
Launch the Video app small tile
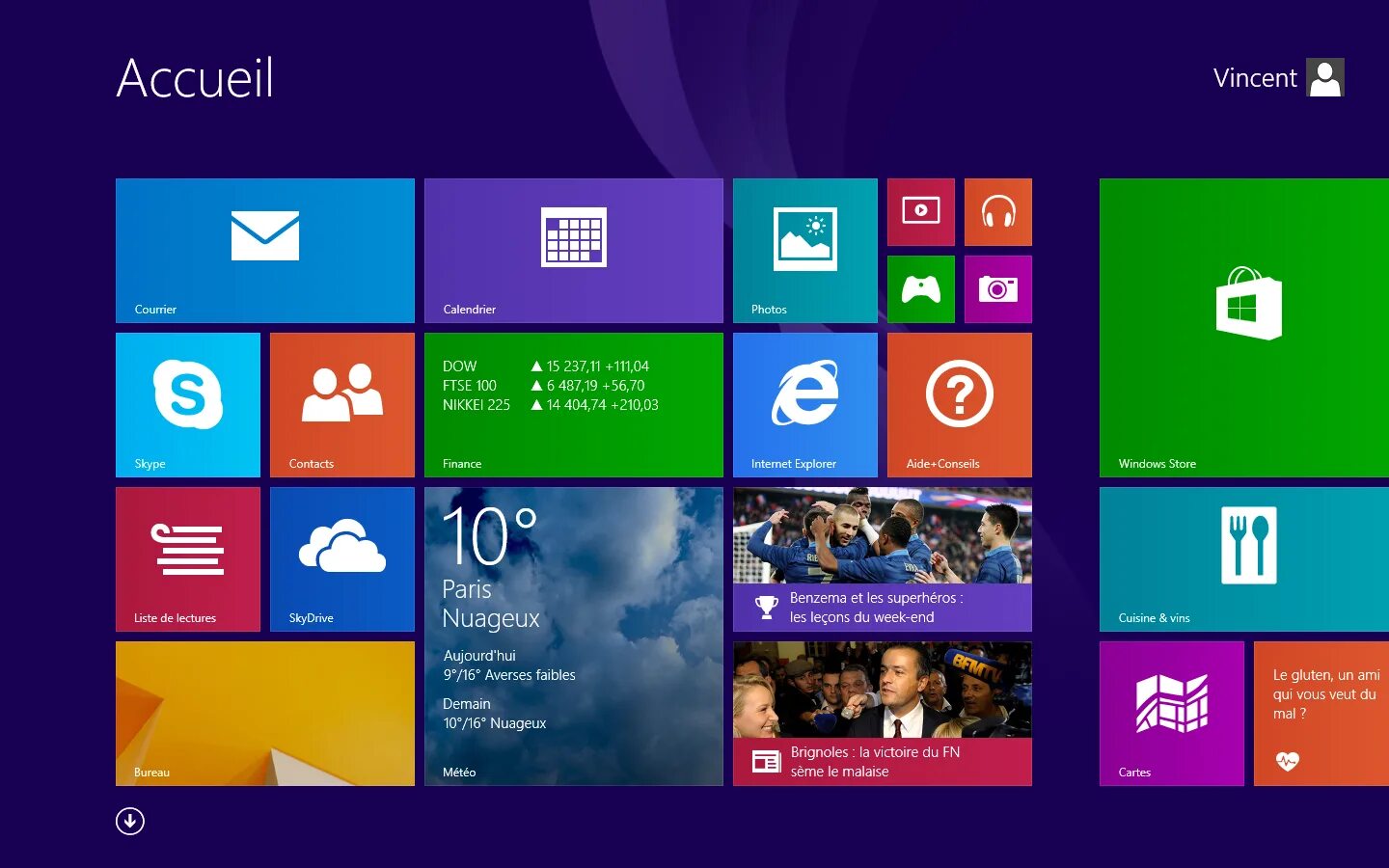click(921, 212)
